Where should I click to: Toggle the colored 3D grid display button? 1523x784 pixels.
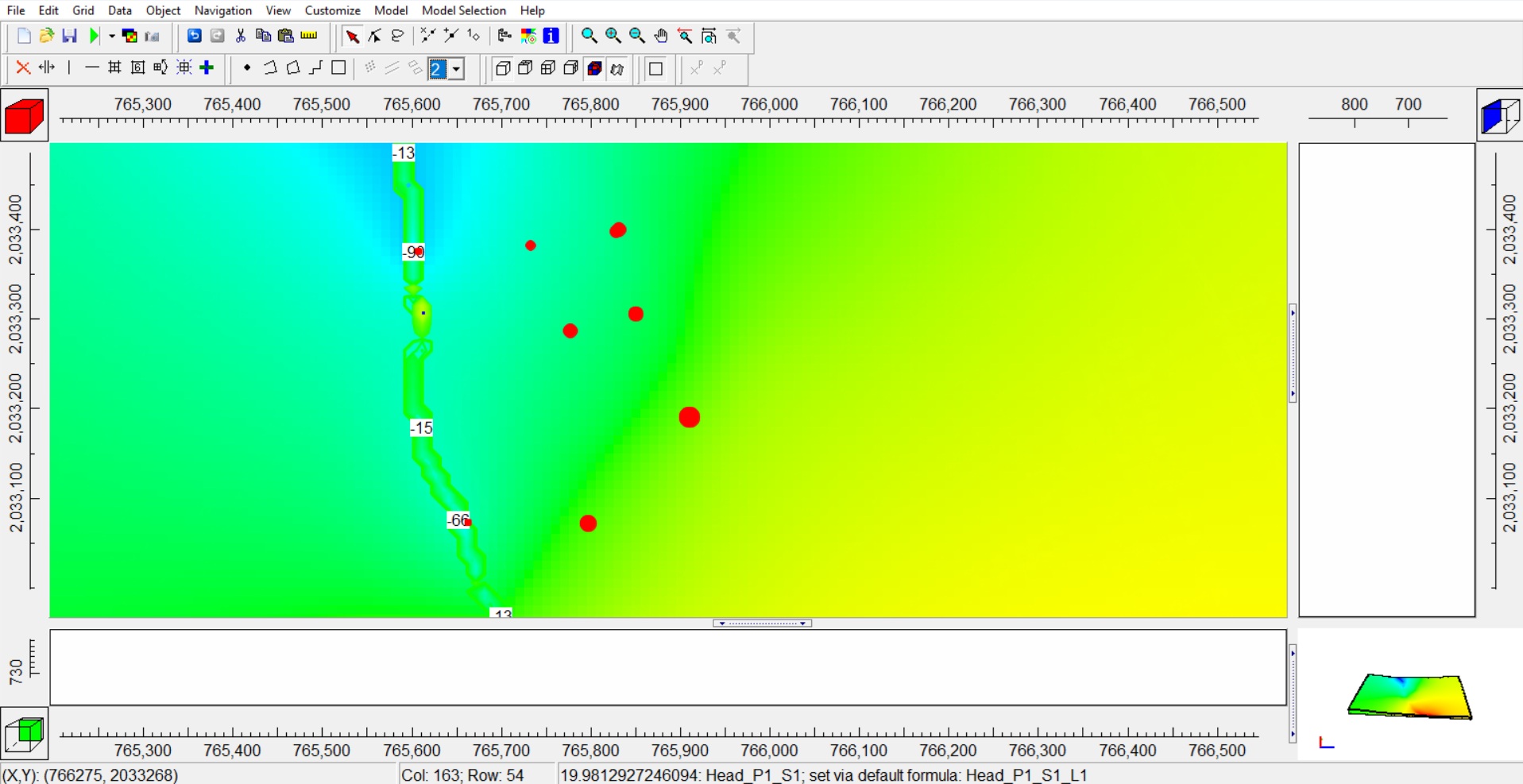click(x=594, y=68)
